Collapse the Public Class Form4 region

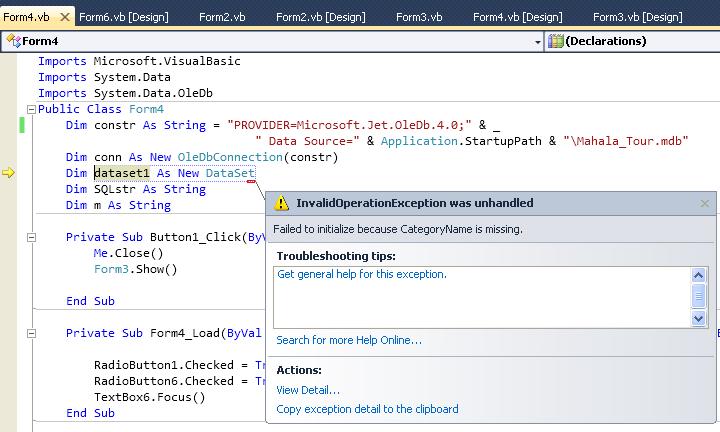click(x=31, y=109)
